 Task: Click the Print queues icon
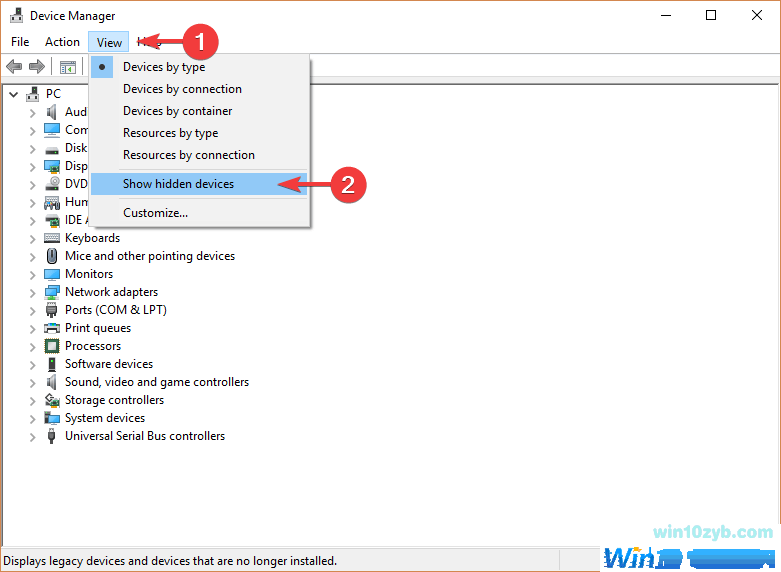52,328
